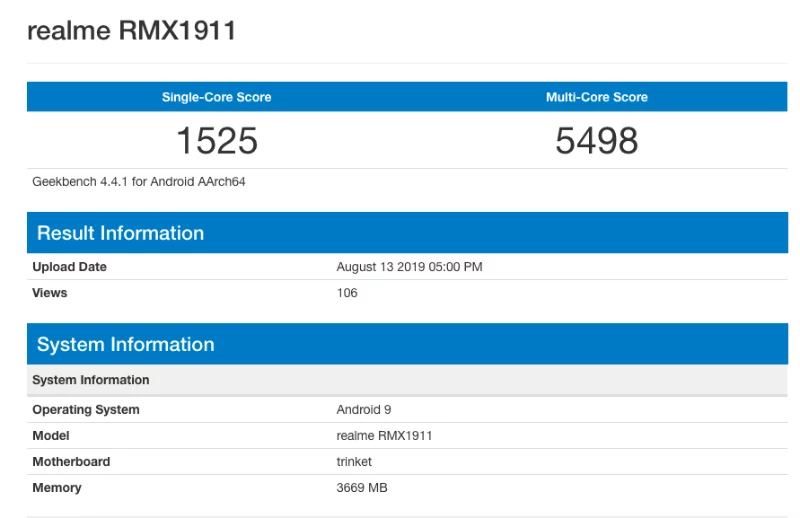Select the 'August 13 2019 05:00 PM' value

[x=409, y=267]
